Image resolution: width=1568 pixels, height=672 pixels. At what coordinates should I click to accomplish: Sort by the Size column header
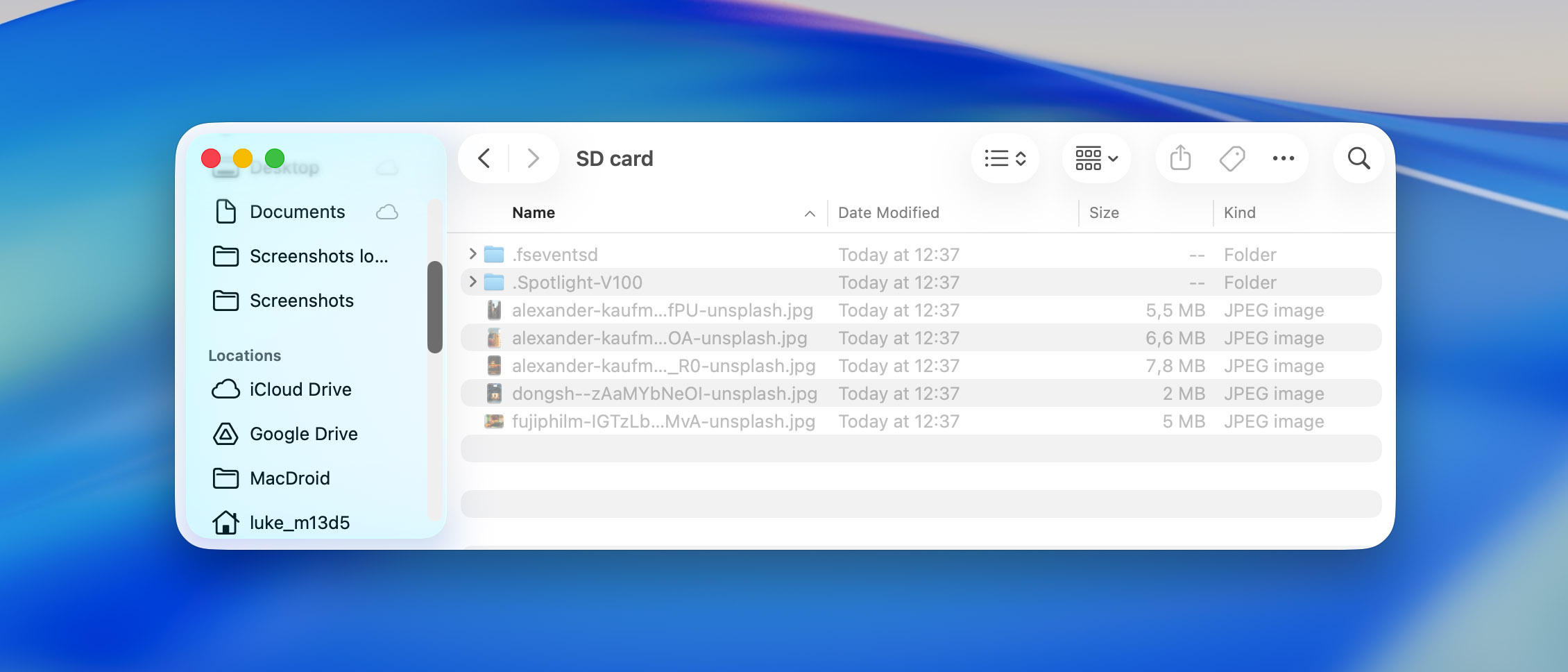point(1104,212)
